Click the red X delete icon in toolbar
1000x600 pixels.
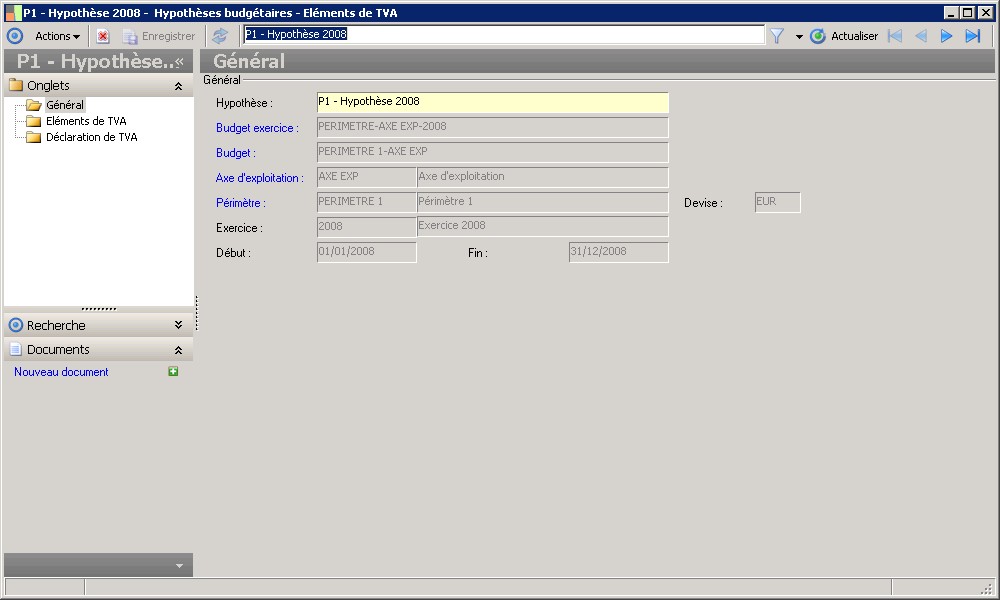[x=103, y=36]
